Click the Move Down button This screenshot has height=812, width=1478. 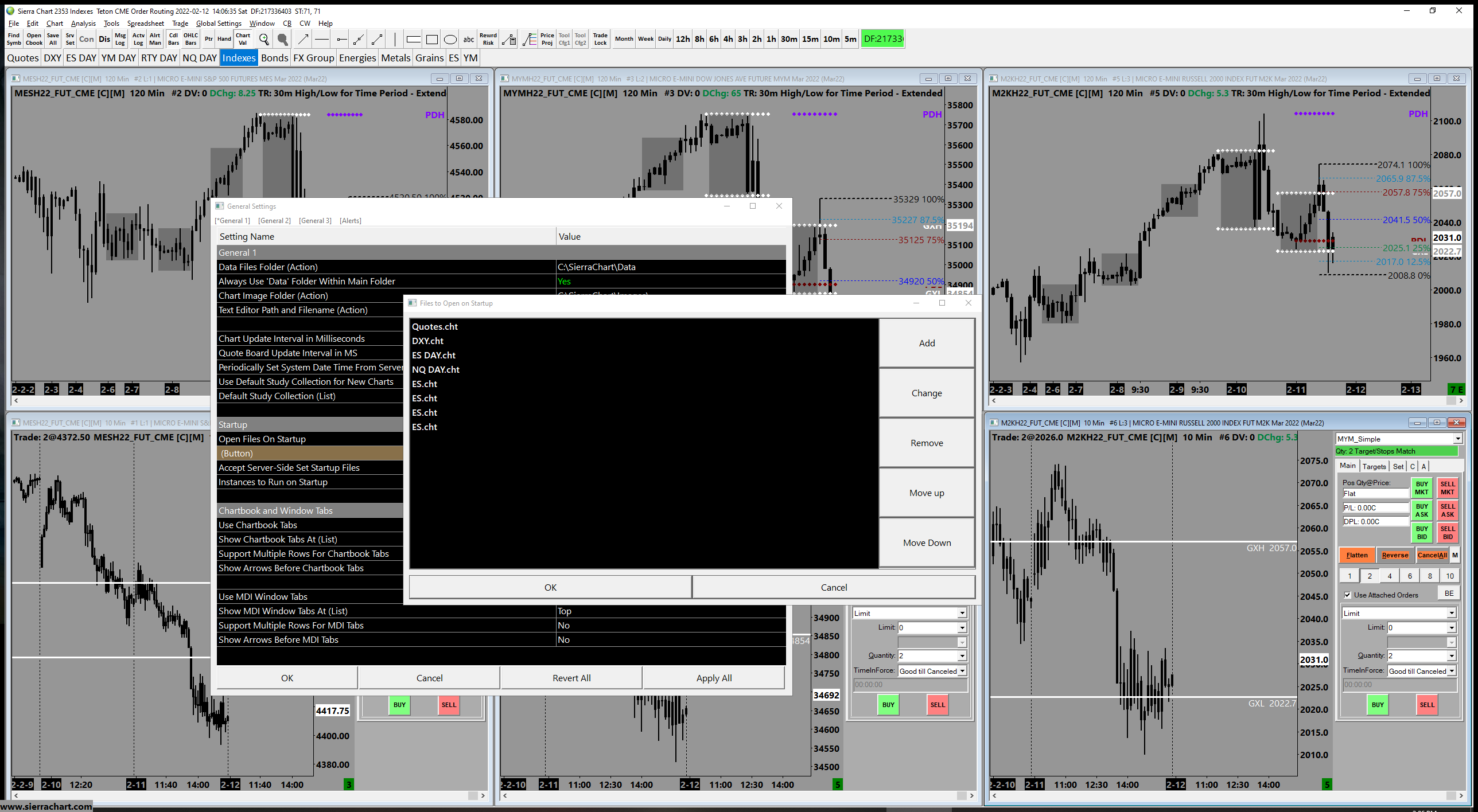pos(927,542)
